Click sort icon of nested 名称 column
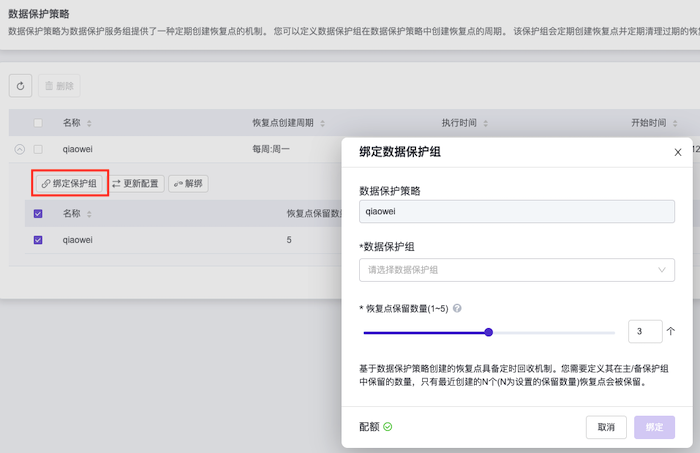The height and width of the screenshot is (453, 700). (89, 214)
